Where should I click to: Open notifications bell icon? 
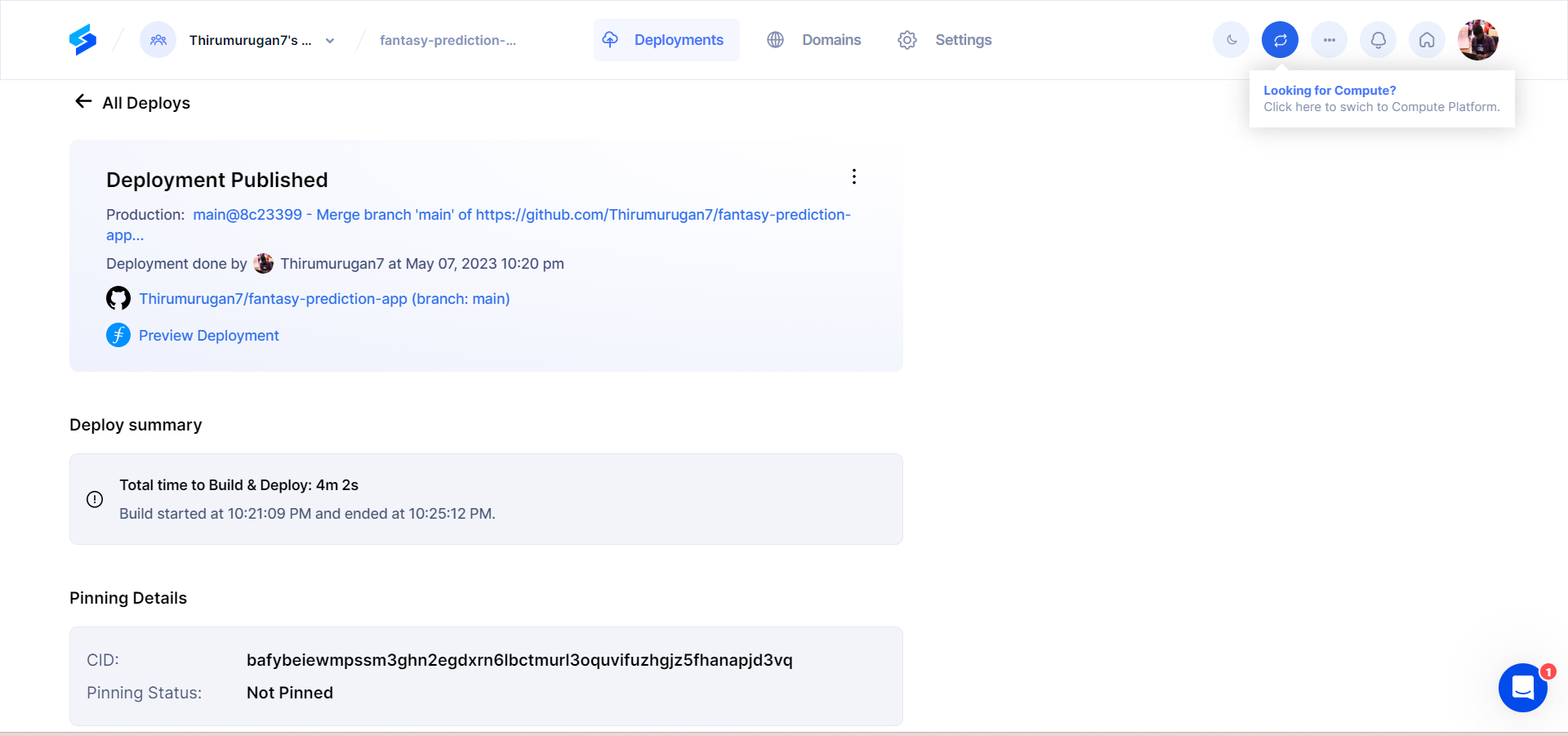(x=1379, y=40)
